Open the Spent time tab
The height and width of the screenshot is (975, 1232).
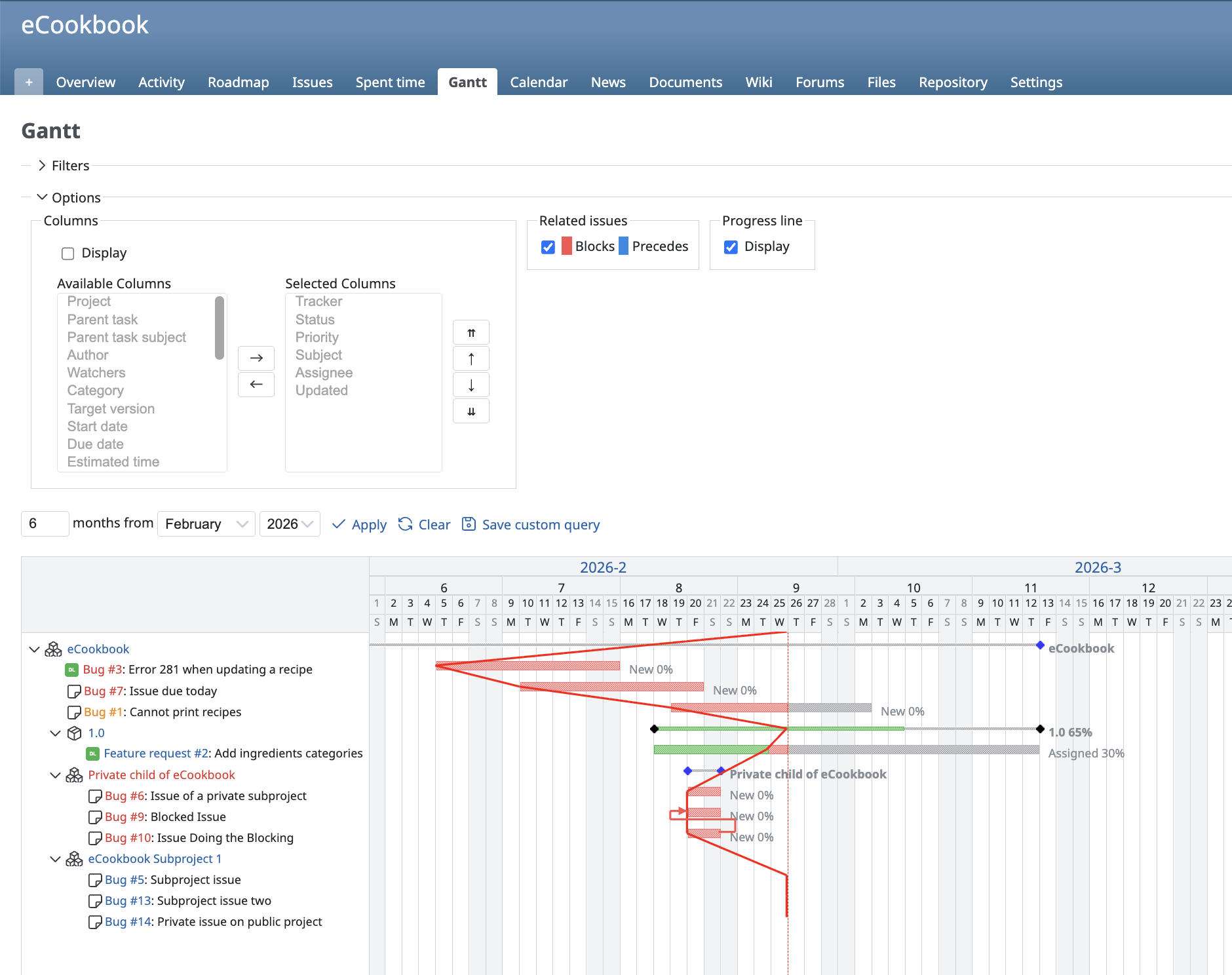(x=391, y=82)
